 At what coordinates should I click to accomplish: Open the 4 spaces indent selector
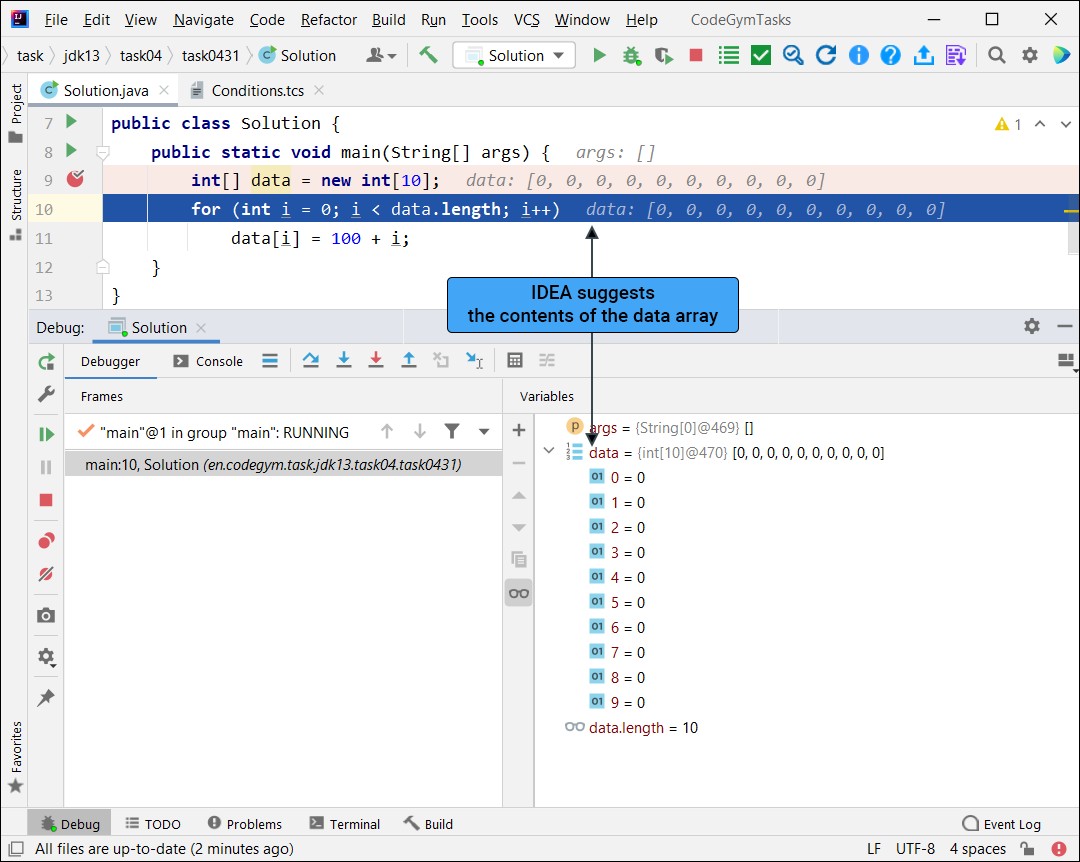click(x=977, y=848)
